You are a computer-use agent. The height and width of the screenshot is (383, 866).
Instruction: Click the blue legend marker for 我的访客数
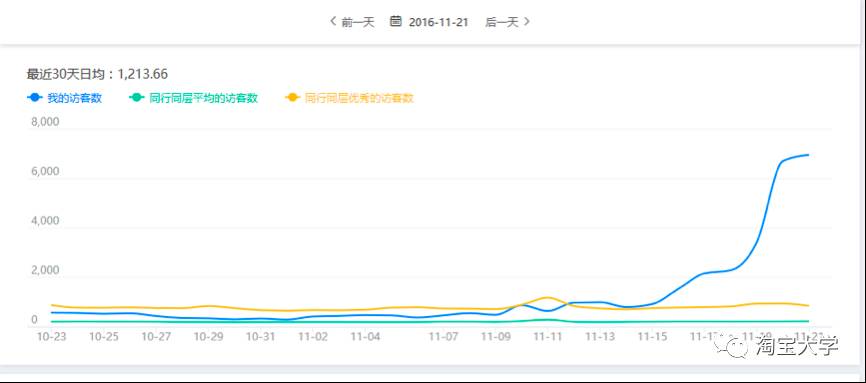coord(35,98)
